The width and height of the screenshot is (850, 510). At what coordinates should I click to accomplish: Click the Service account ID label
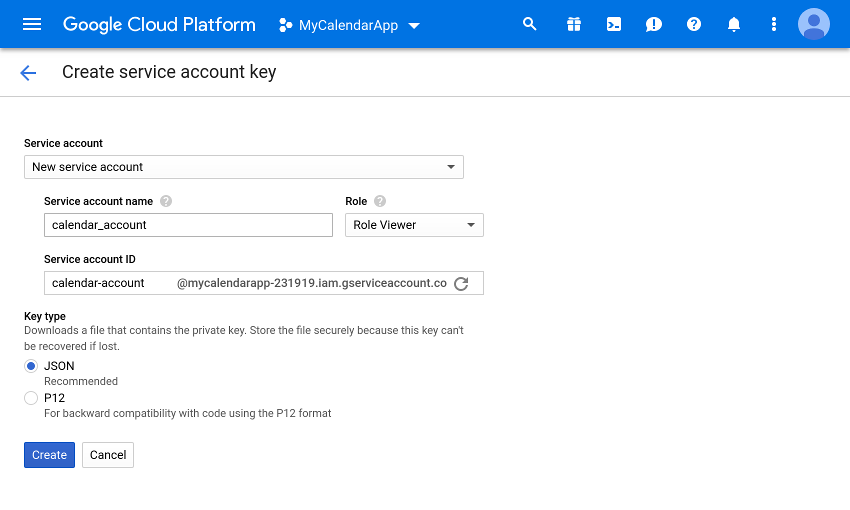[x=90, y=259]
